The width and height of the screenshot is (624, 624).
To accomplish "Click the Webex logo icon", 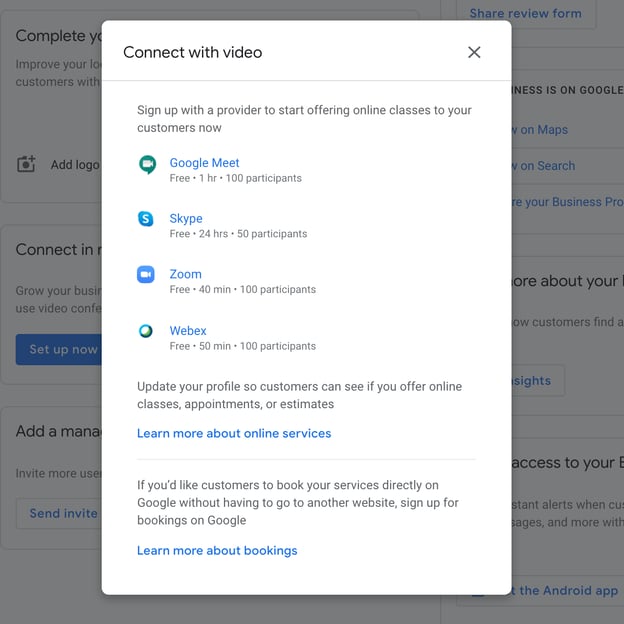I will [x=146, y=331].
